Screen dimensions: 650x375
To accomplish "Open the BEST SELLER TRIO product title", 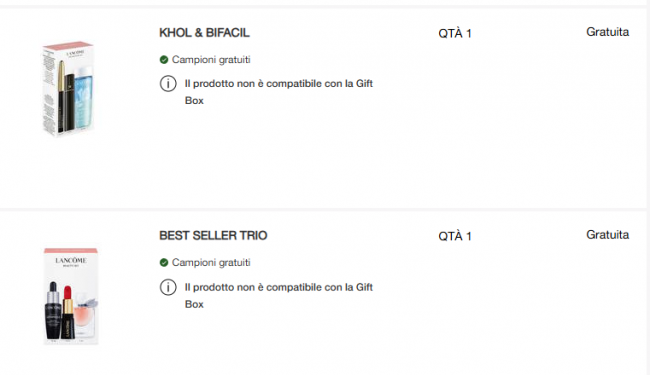I will pyautogui.click(x=213, y=235).
